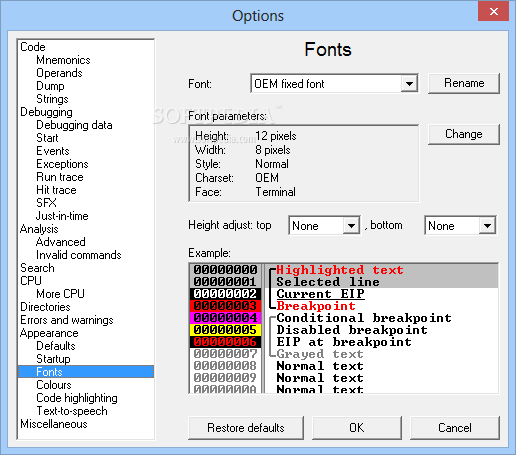The height and width of the screenshot is (455, 516).
Task: Confirm with the OK button
Action: [357, 428]
